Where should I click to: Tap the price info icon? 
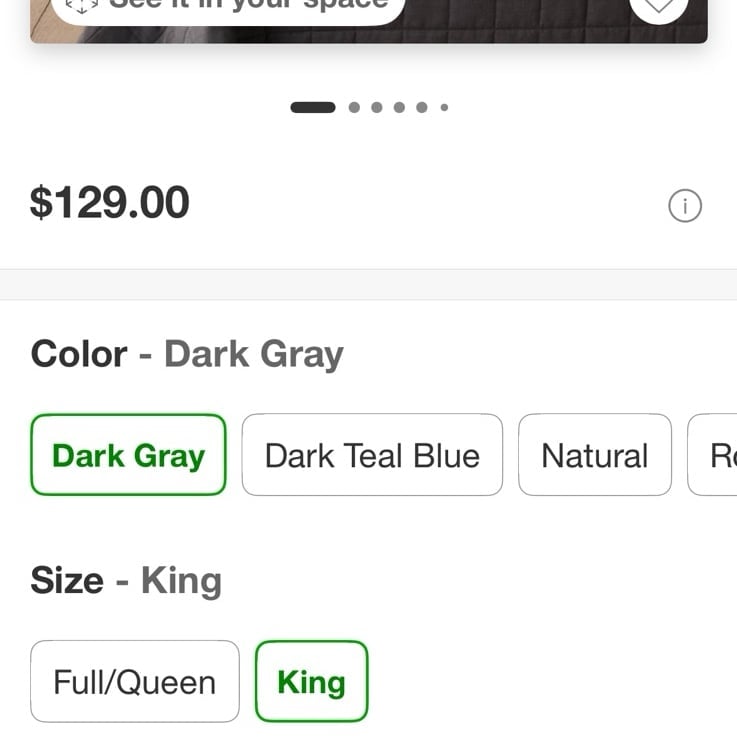click(x=685, y=205)
